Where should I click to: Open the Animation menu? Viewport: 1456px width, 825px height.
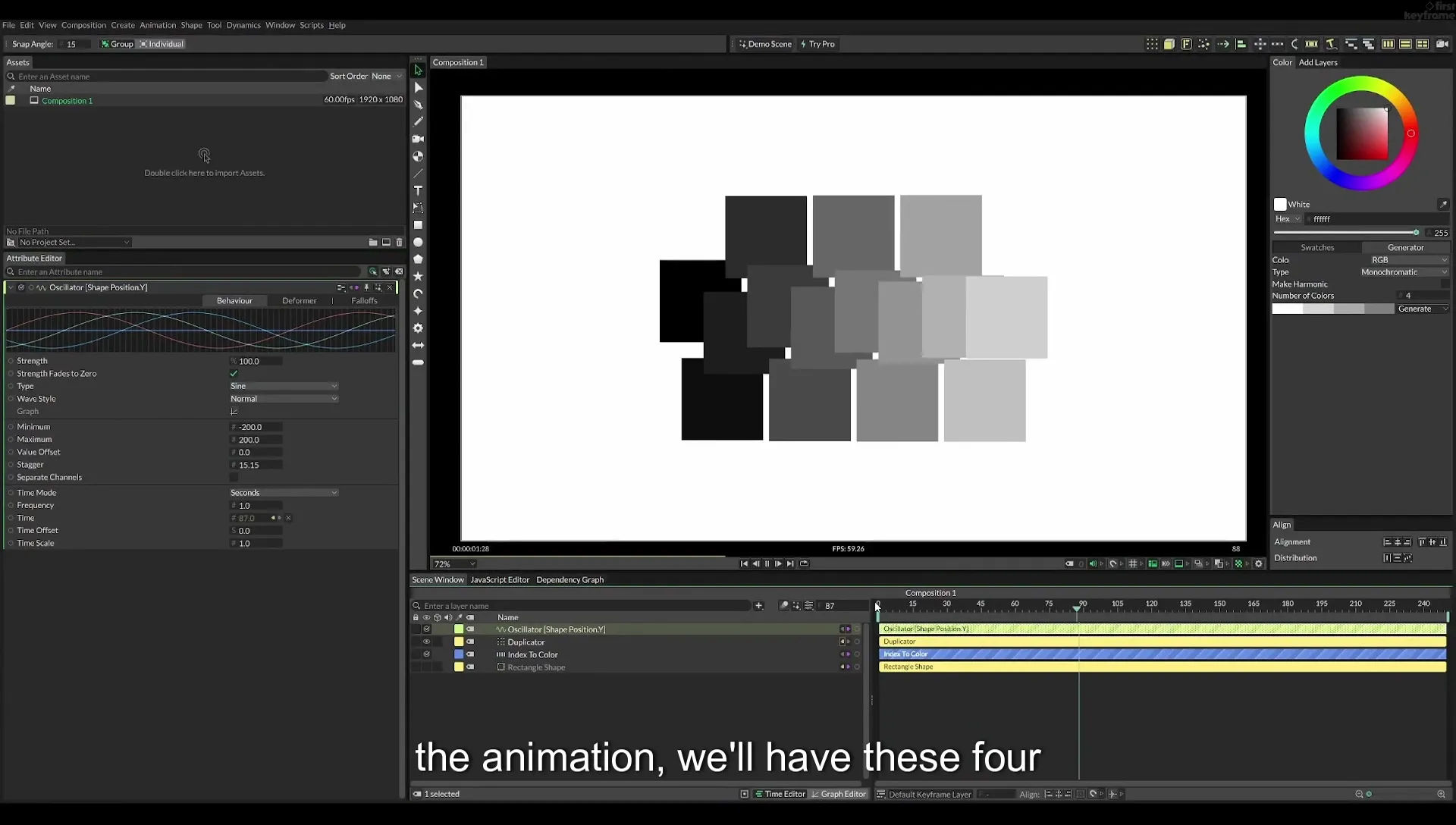click(x=158, y=25)
